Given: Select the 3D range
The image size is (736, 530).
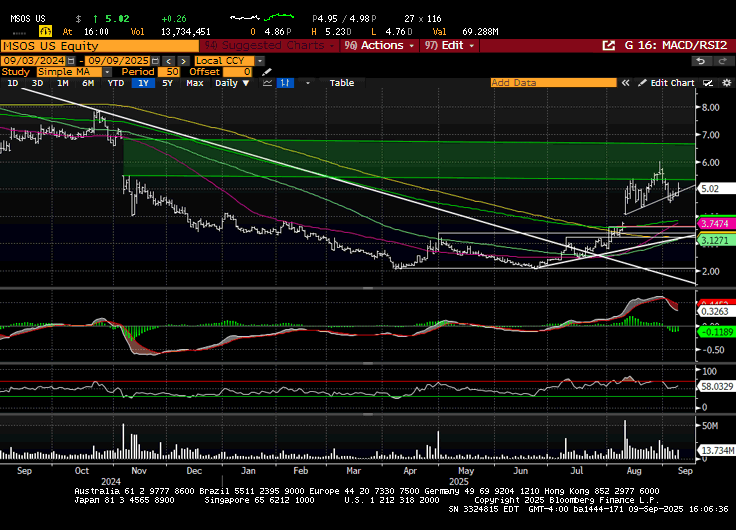Looking at the screenshot, I should pyautogui.click(x=37, y=83).
